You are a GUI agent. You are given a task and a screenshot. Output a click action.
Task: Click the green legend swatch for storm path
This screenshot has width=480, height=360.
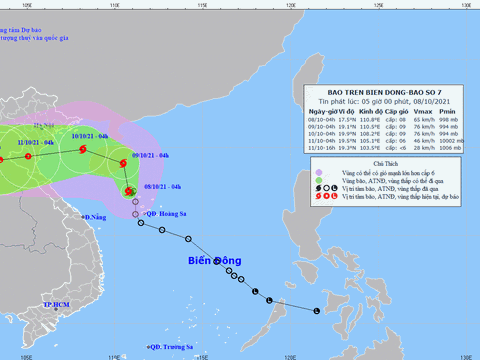pyautogui.click(x=319, y=181)
